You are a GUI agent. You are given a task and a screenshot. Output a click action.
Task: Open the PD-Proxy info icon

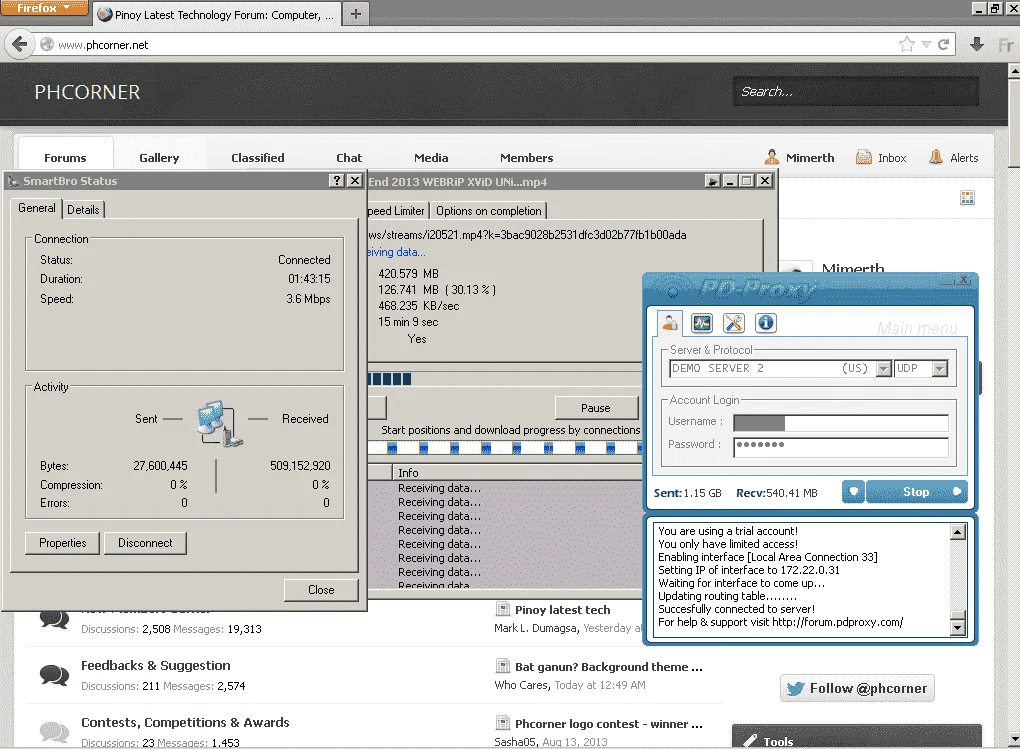tap(766, 323)
